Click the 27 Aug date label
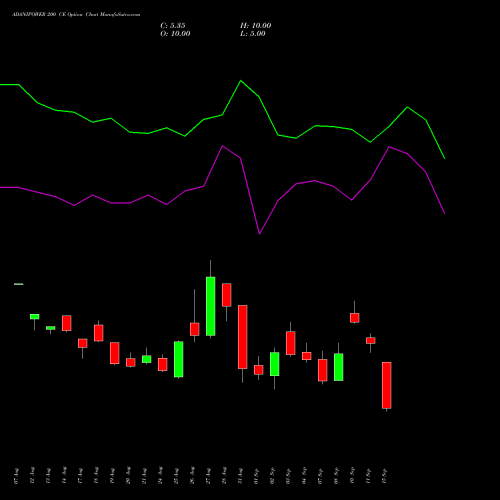500x500 pixels. pyautogui.click(x=208, y=476)
